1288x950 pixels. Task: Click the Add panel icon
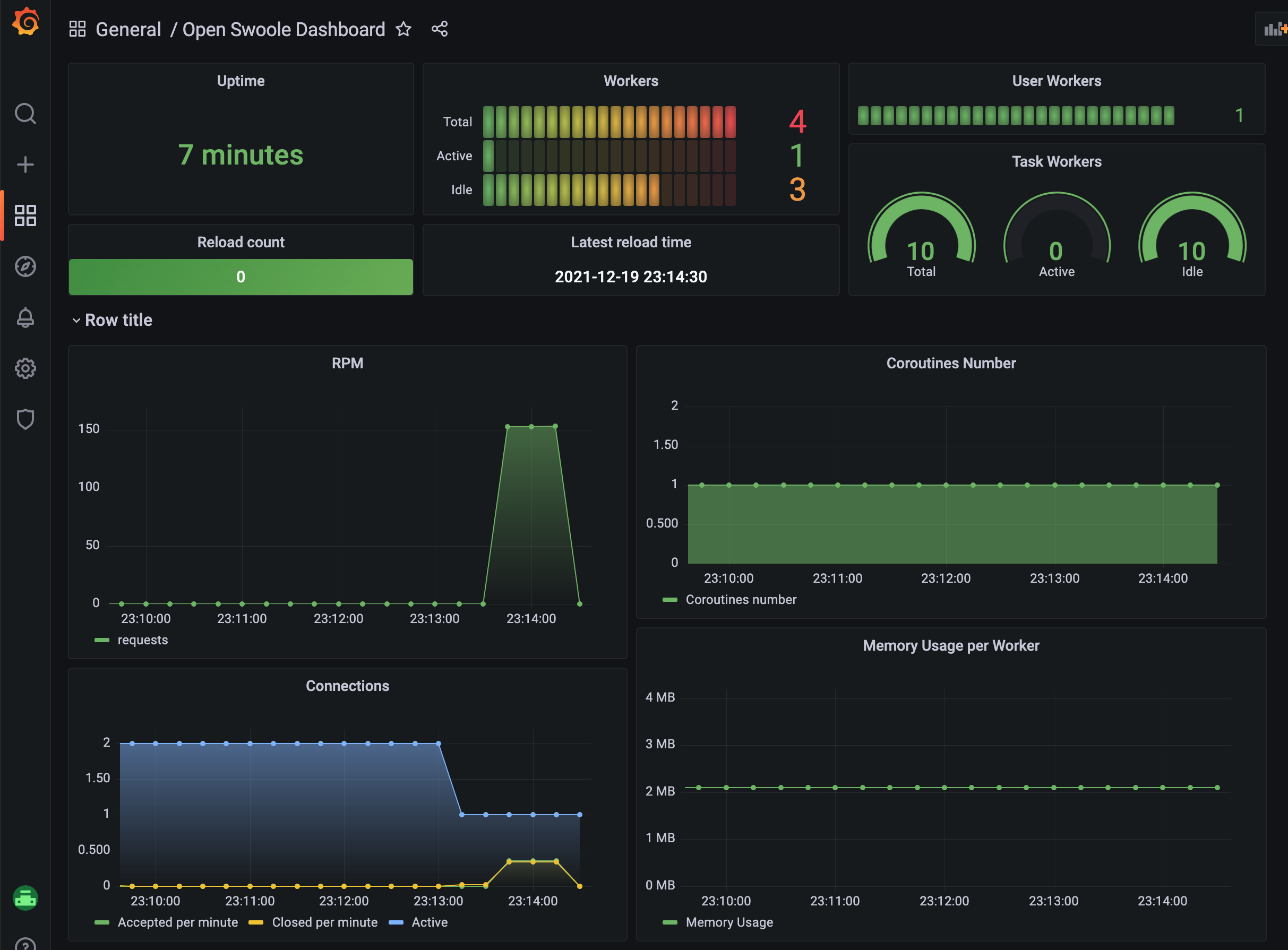(1274, 29)
